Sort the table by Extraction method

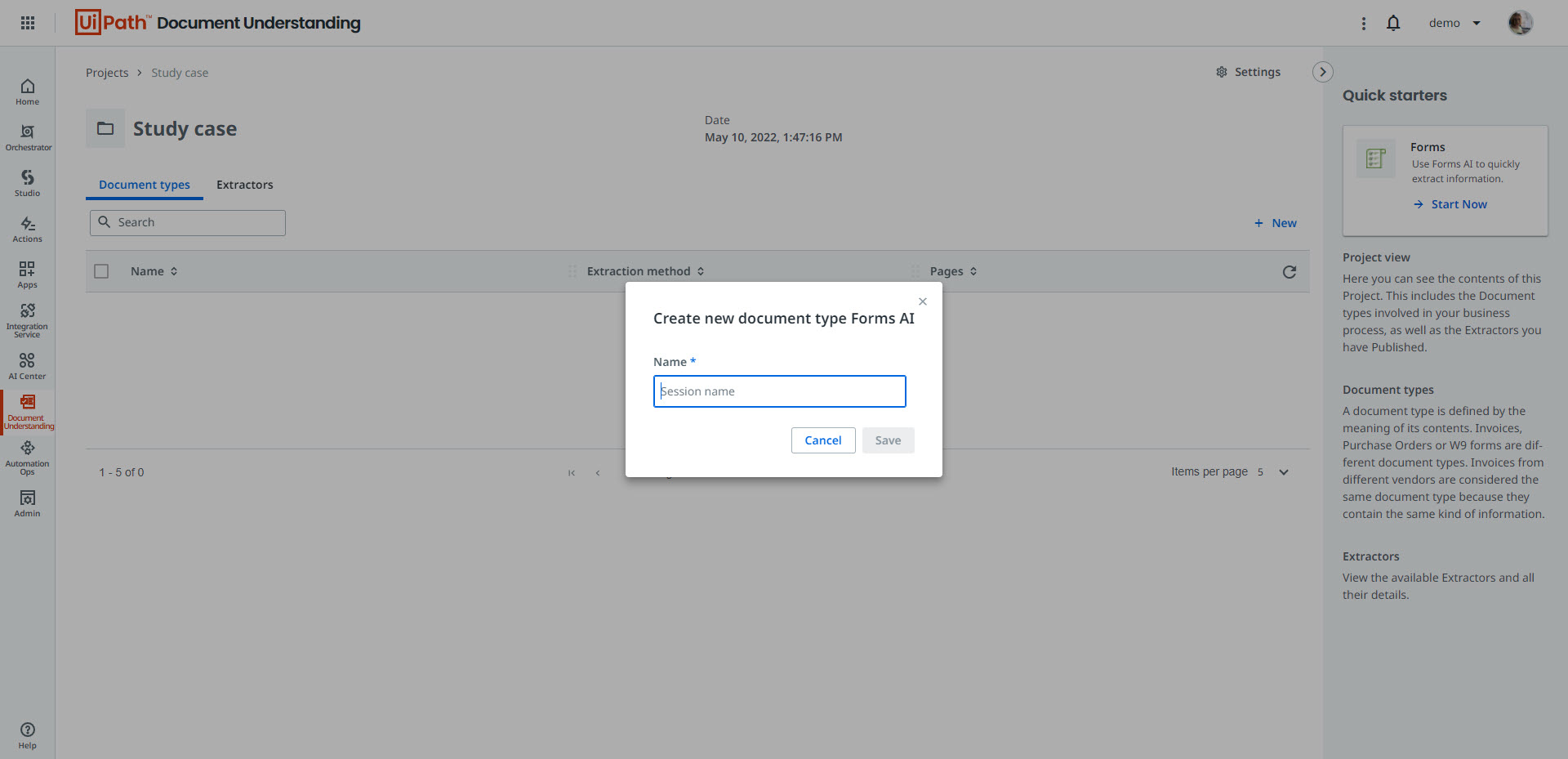click(645, 271)
